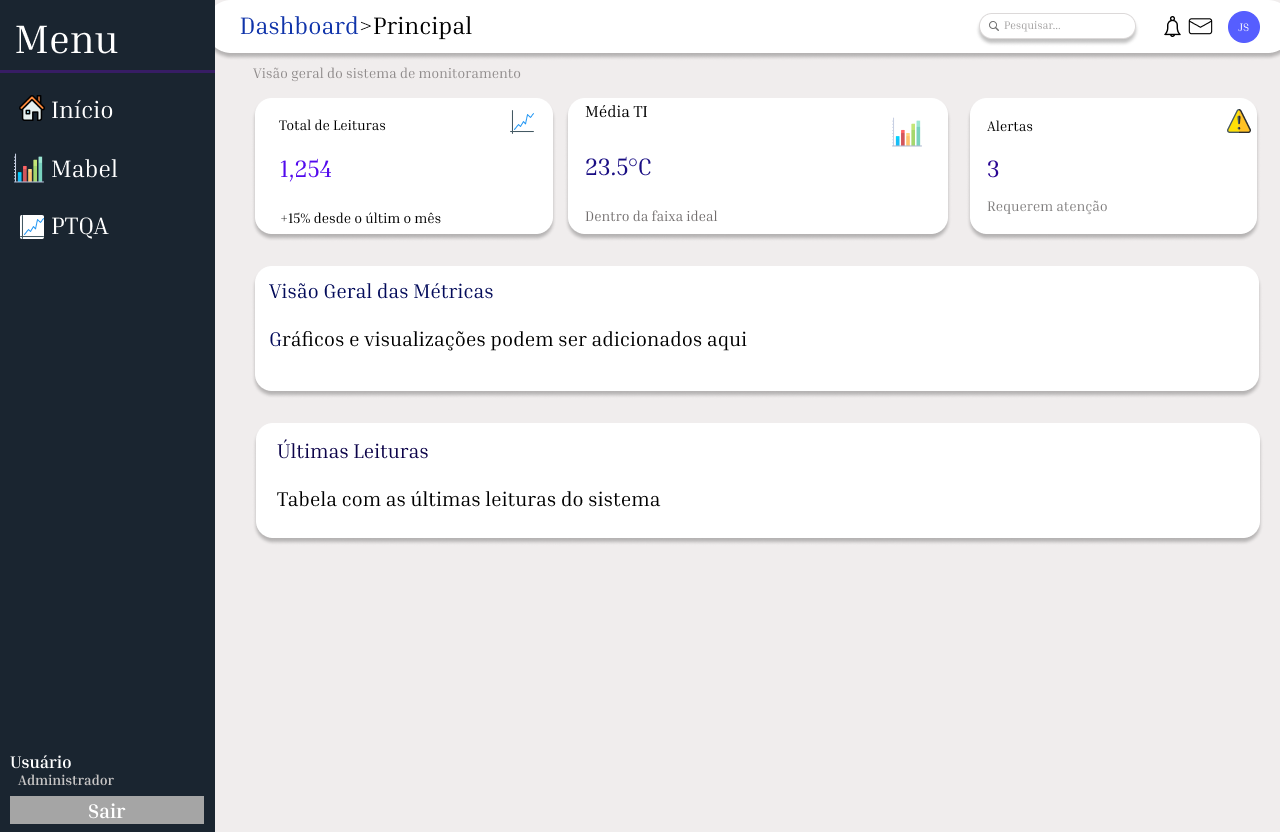The image size is (1280, 832).
Task: Open the Mabel menu item
Action: click(84, 169)
